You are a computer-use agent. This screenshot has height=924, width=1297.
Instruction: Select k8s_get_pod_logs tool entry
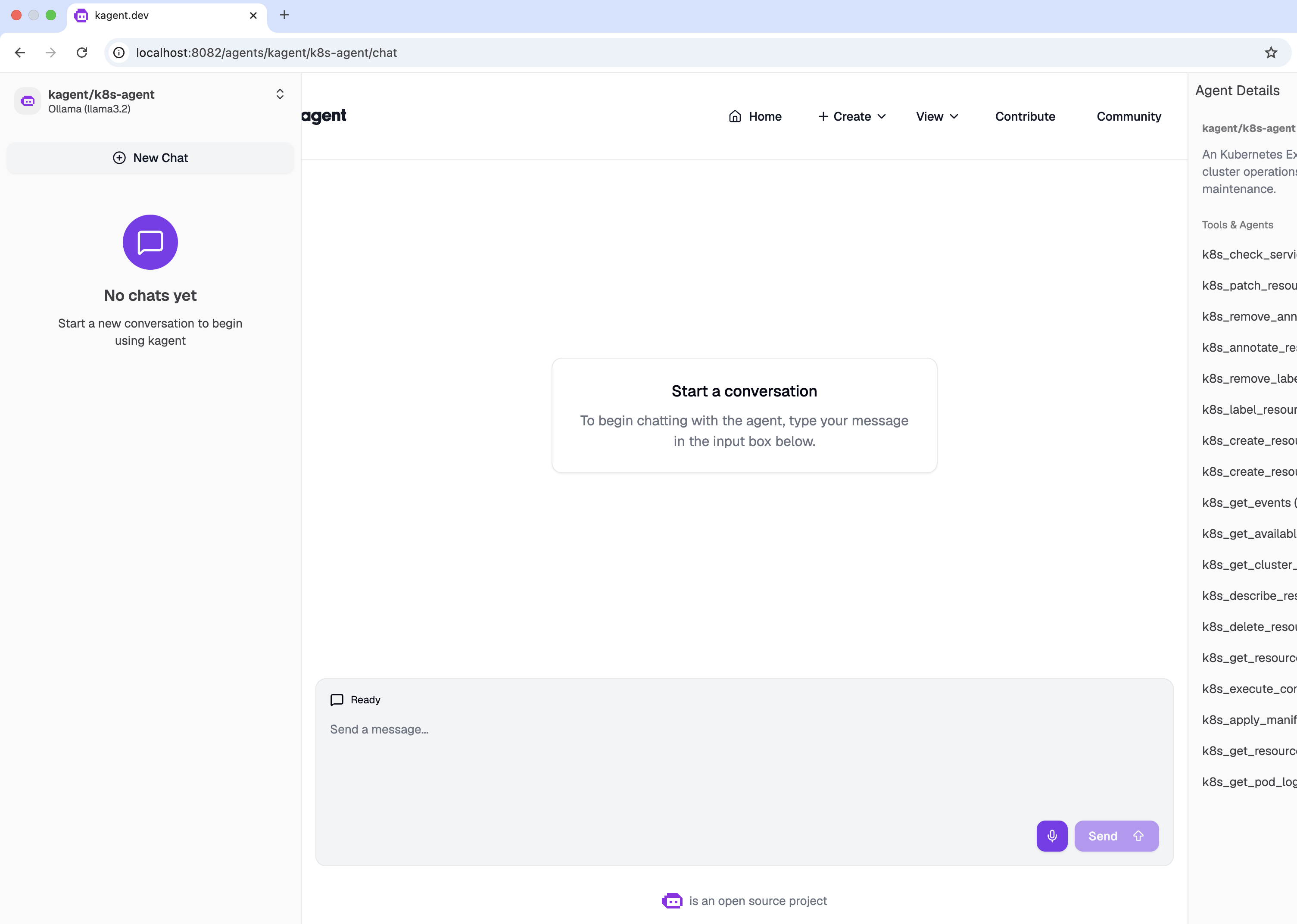pos(1249,782)
